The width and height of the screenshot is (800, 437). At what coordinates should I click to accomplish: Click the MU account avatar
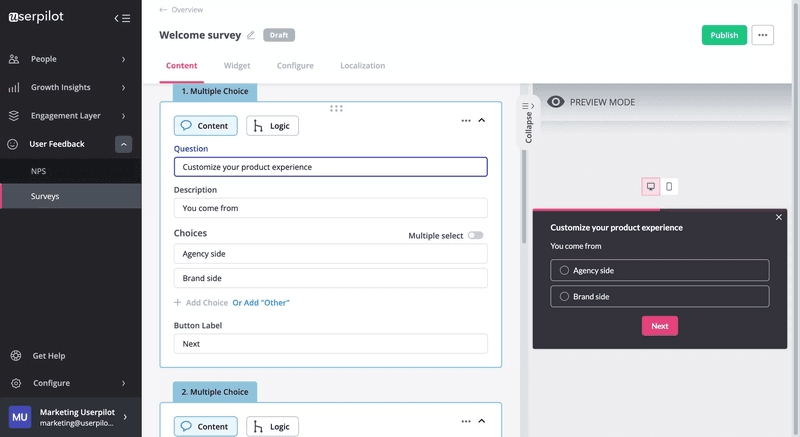pyautogui.click(x=20, y=417)
